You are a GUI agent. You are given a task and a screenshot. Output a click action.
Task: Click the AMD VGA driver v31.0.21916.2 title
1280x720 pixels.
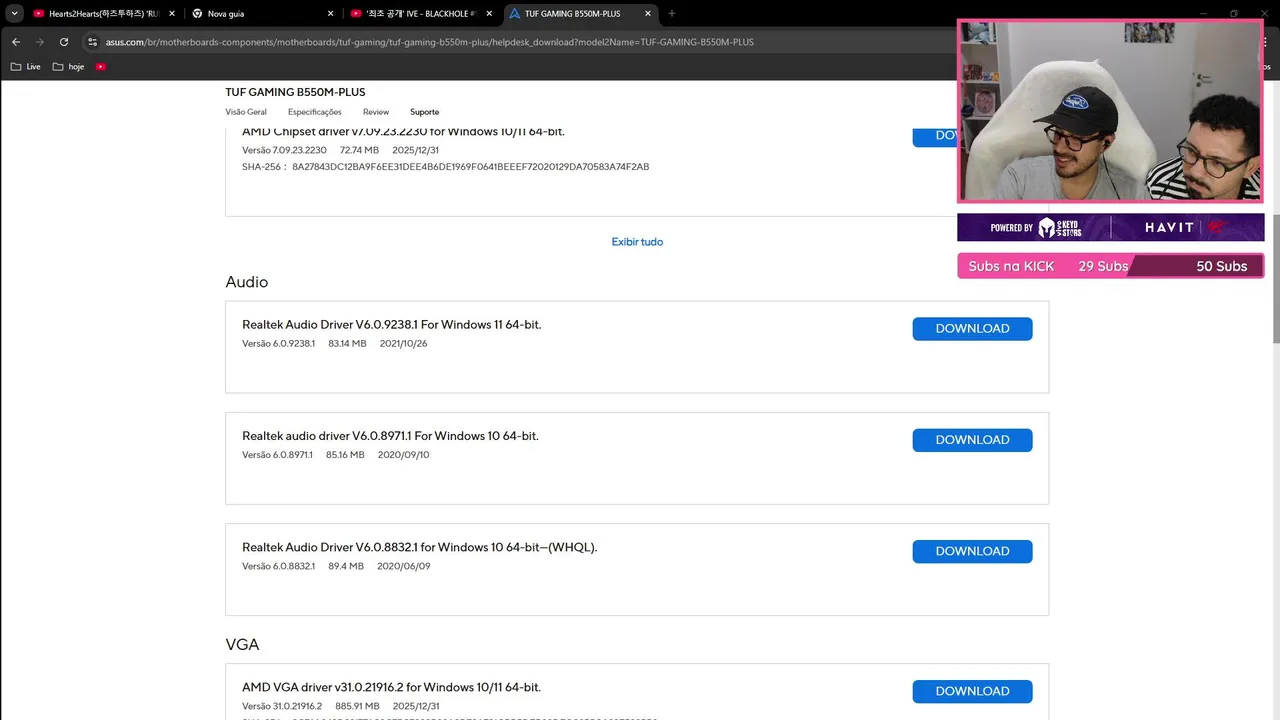click(391, 687)
